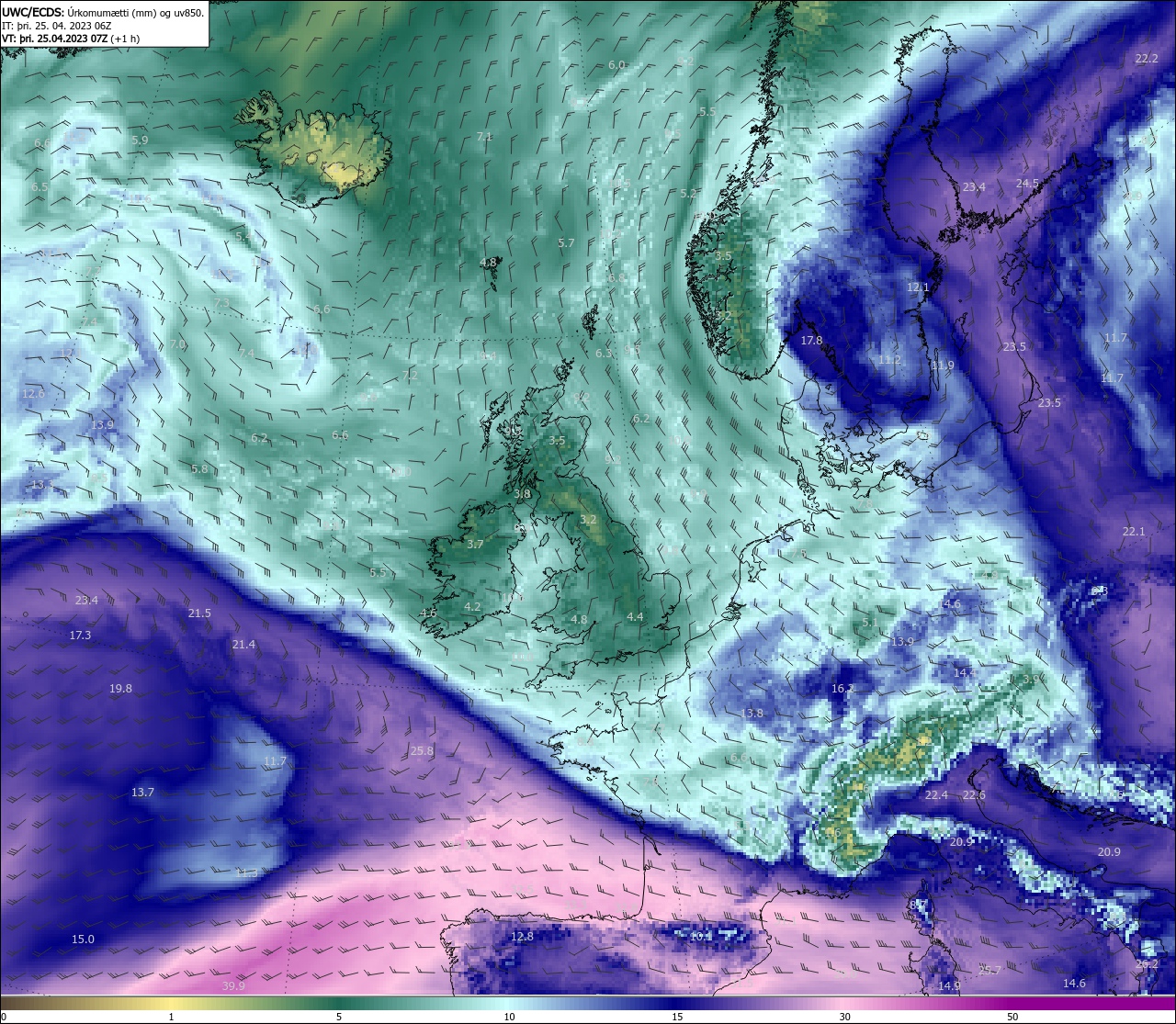1176x1024 pixels.
Task: Click the 14.6 value label
Action: tap(1074, 983)
